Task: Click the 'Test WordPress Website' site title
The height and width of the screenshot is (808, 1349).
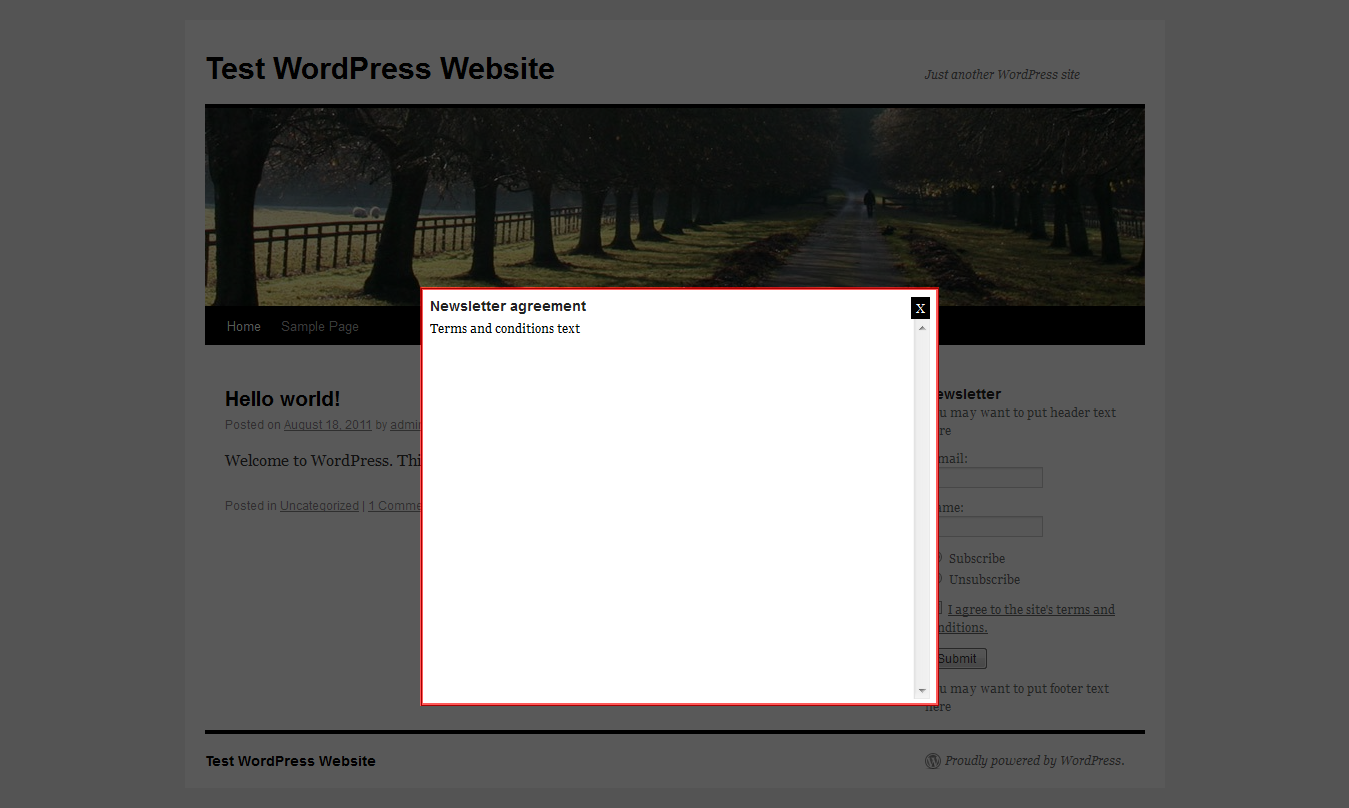Action: tap(380, 69)
